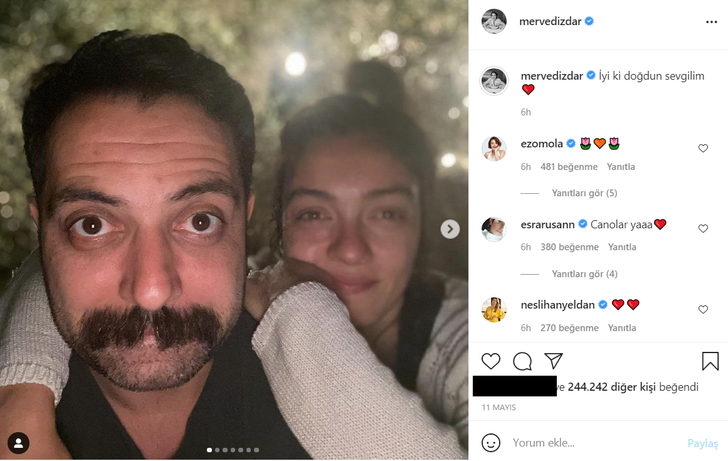Image resolution: width=728 pixels, height=461 pixels.
Task: Expand replies under ezomola's comment
Action: [585, 193]
